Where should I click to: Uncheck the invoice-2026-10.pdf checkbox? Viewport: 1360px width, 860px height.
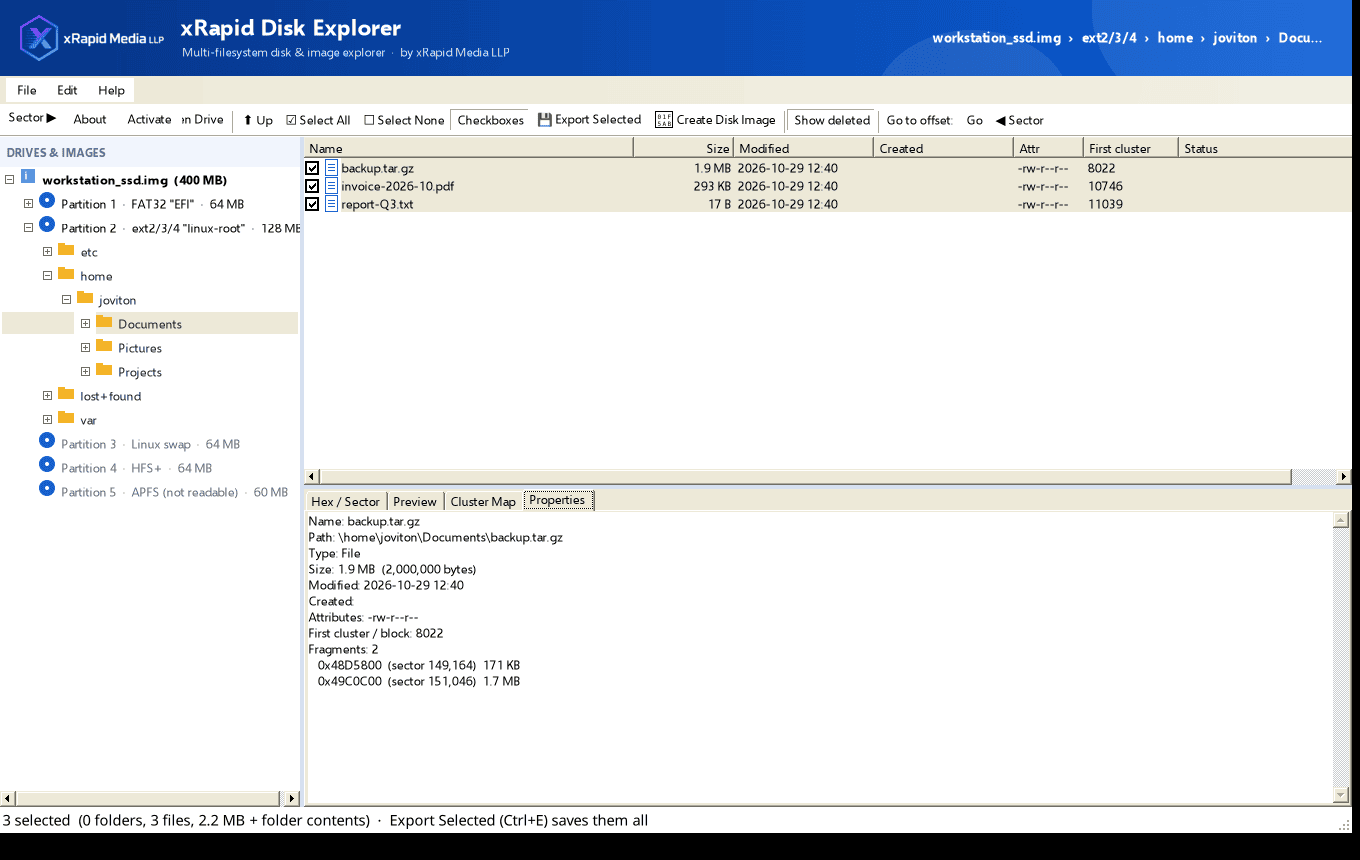pos(312,186)
